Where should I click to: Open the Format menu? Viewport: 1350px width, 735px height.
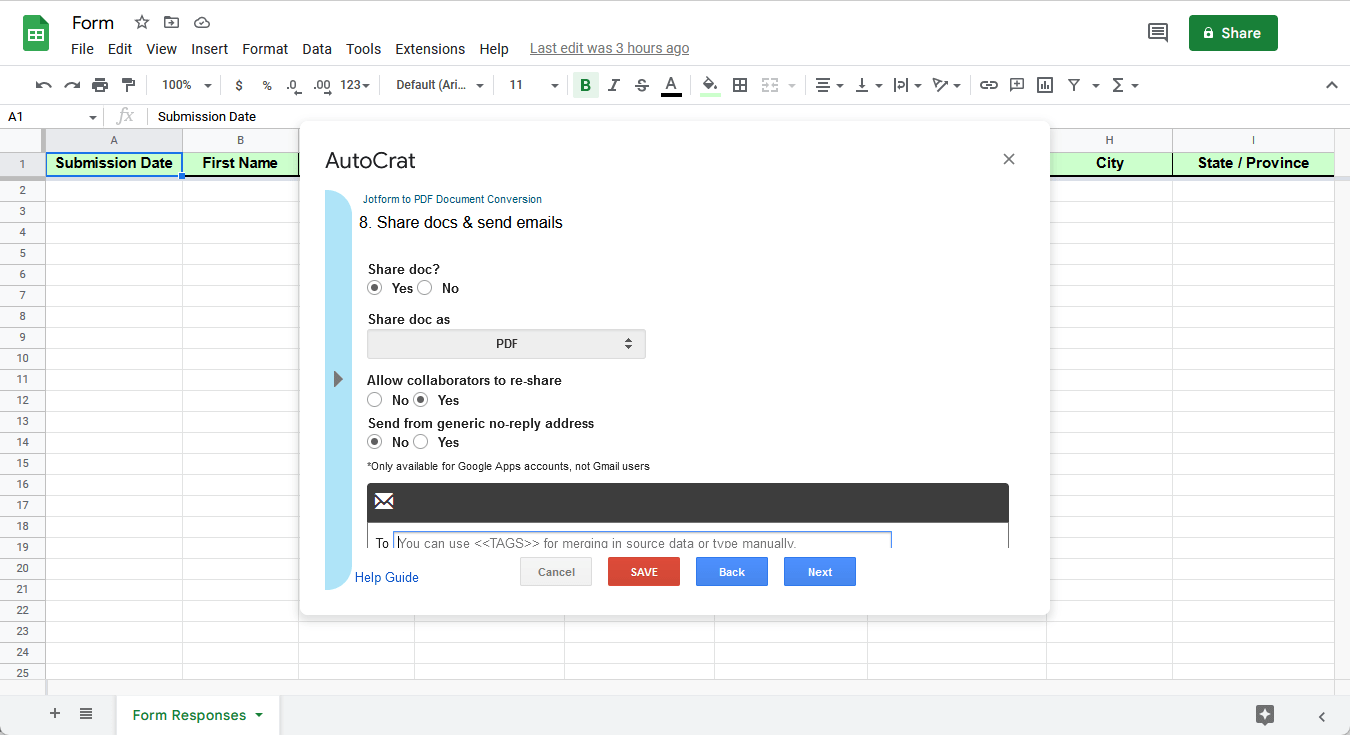coord(265,49)
